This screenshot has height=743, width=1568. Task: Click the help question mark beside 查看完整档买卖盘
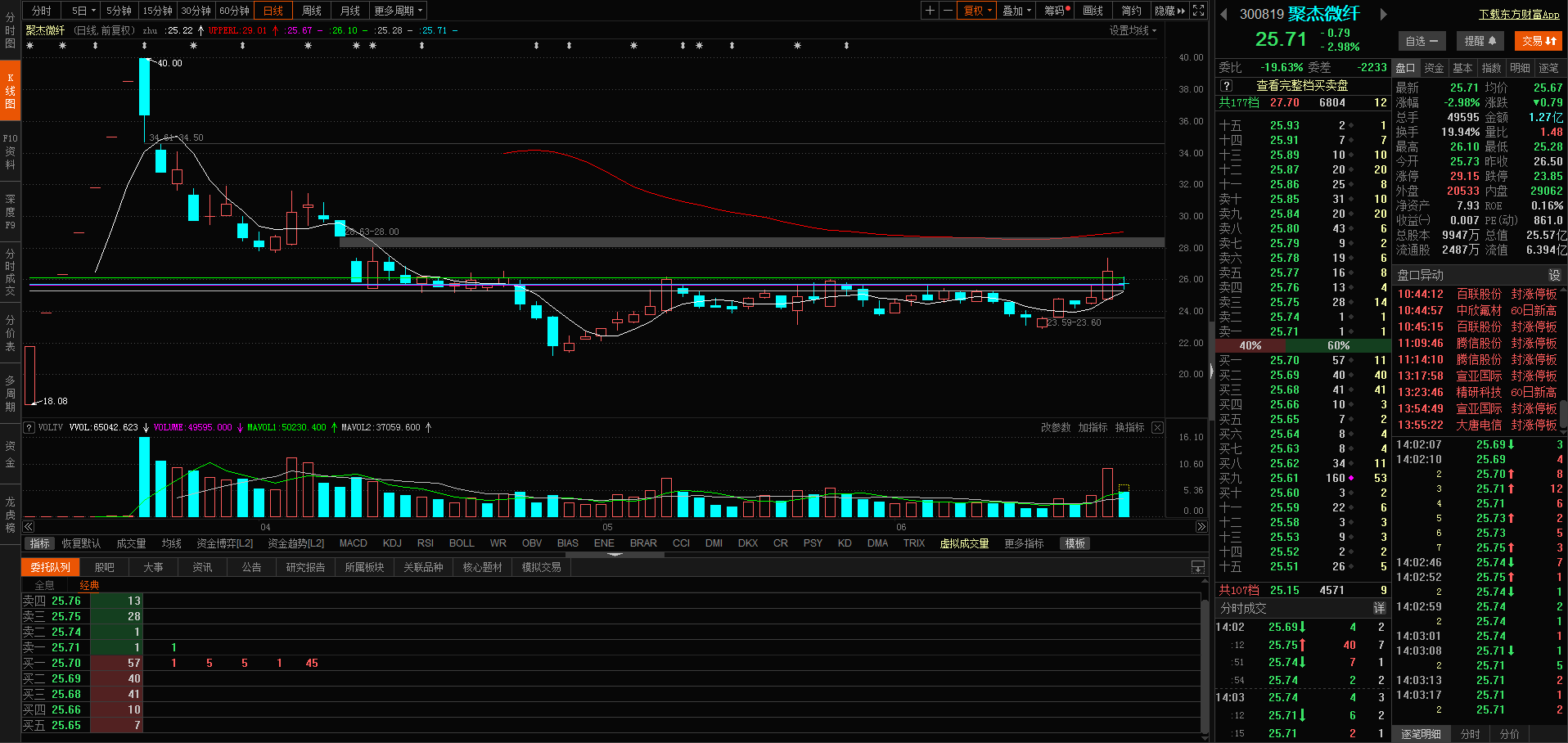point(1226,86)
